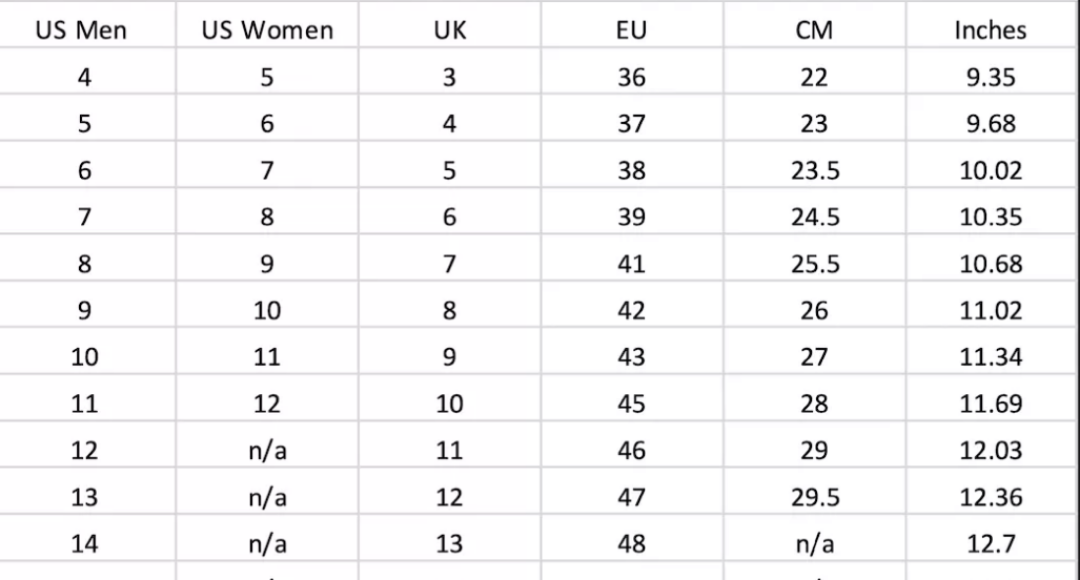Select the 29.5 CM cell

point(814,497)
